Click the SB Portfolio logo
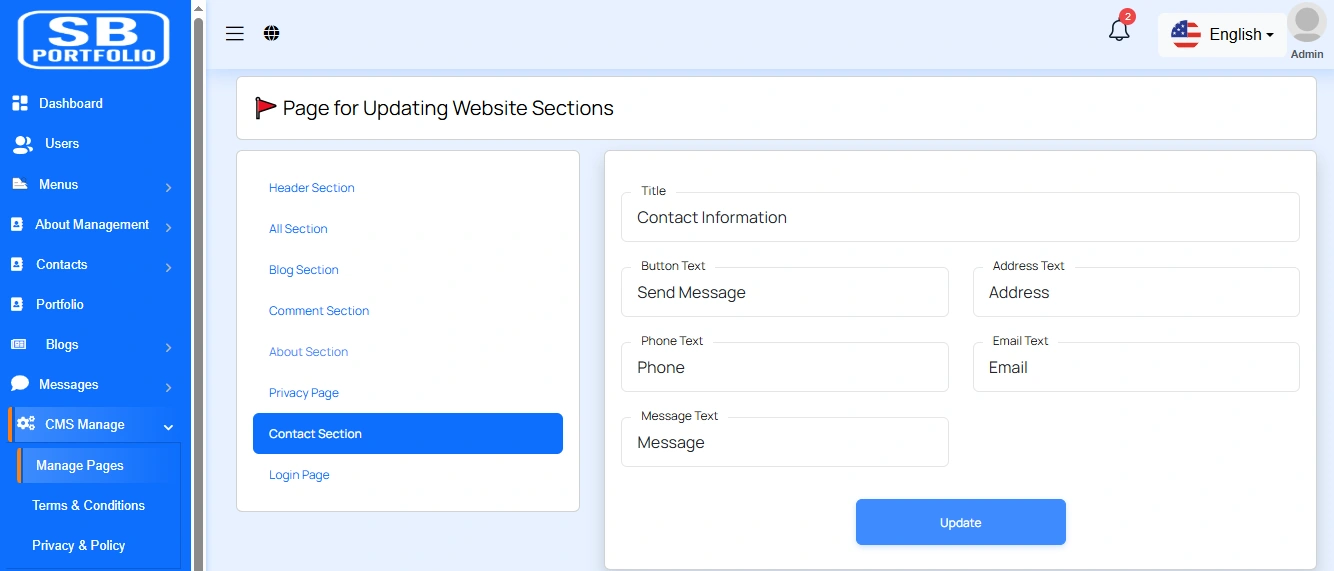This screenshot has width=1334, height=571. tap(94, 40)
